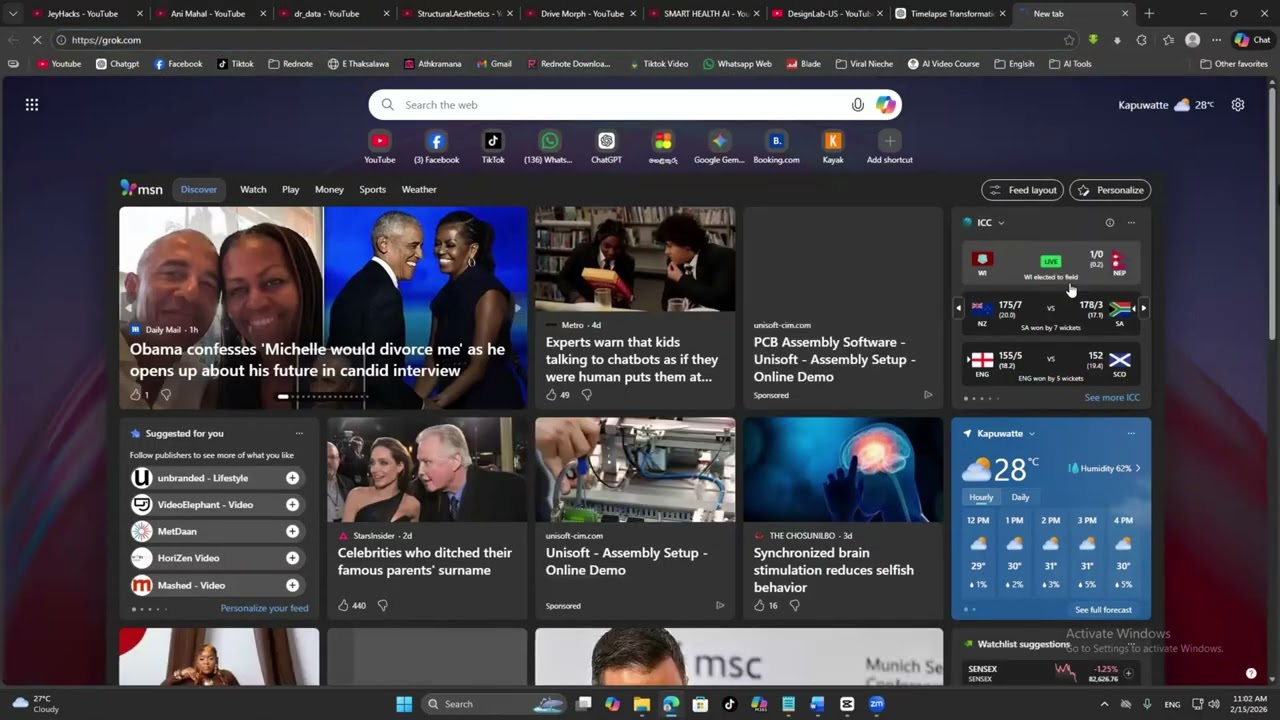Open more options on Suggested for you
The width and height of the screenshot is (1280, 720).
coord(299,434)
